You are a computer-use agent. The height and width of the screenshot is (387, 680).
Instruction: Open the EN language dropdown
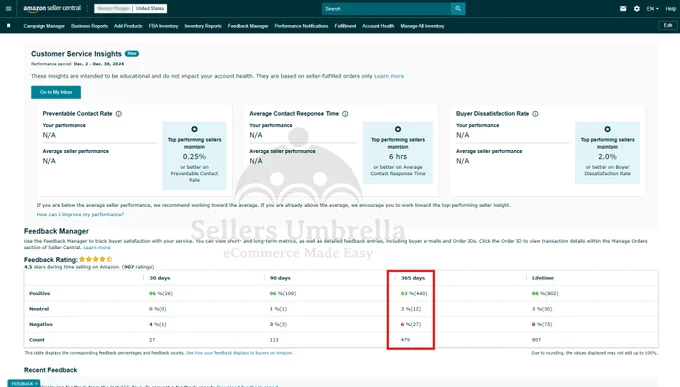(x=652, y=9)
